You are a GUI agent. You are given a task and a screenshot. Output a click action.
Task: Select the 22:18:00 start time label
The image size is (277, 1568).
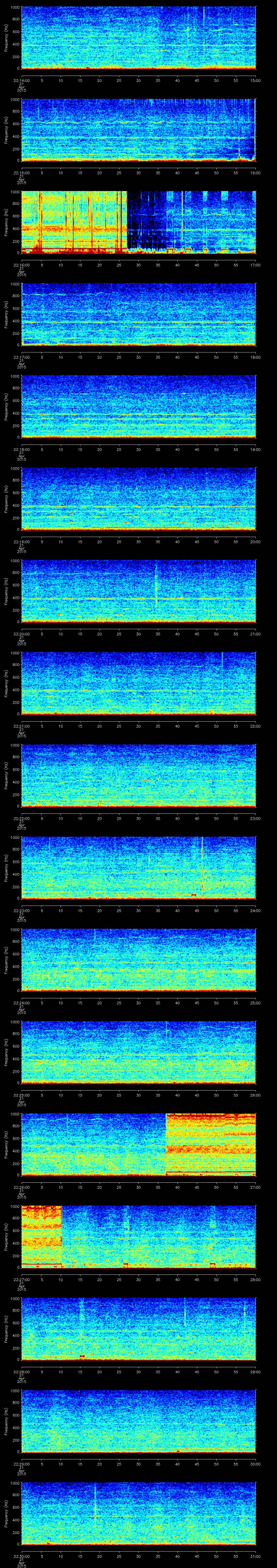point(21,449)
